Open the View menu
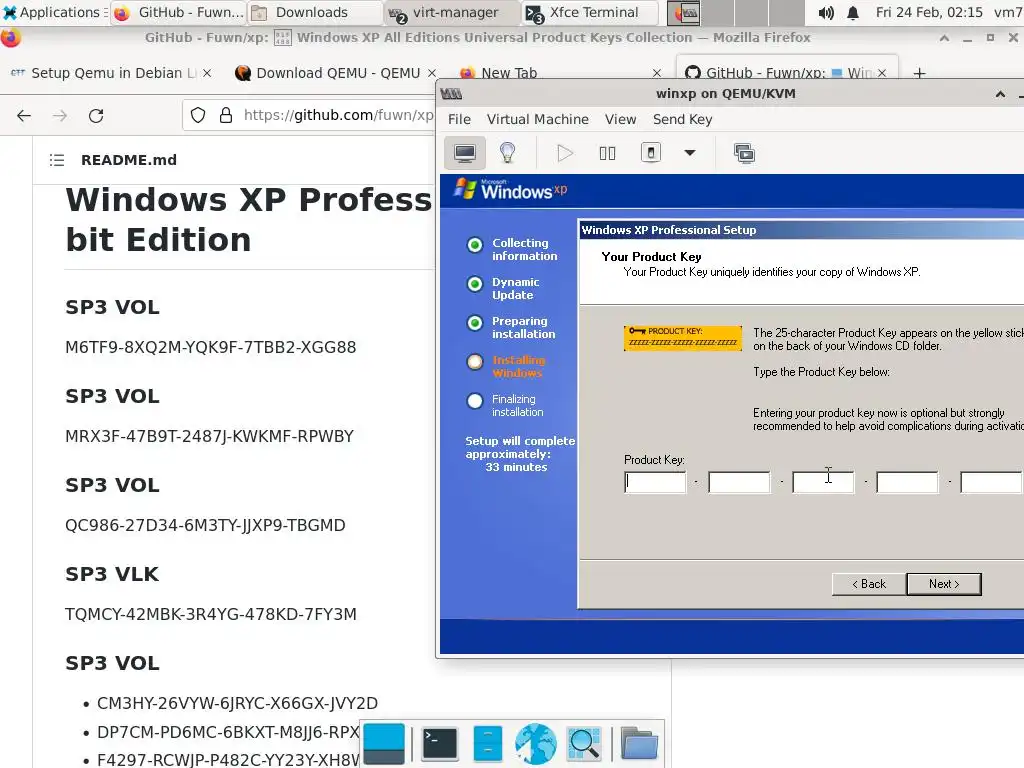The height and width of the screenshot is (768, 1024). point(620,120)
